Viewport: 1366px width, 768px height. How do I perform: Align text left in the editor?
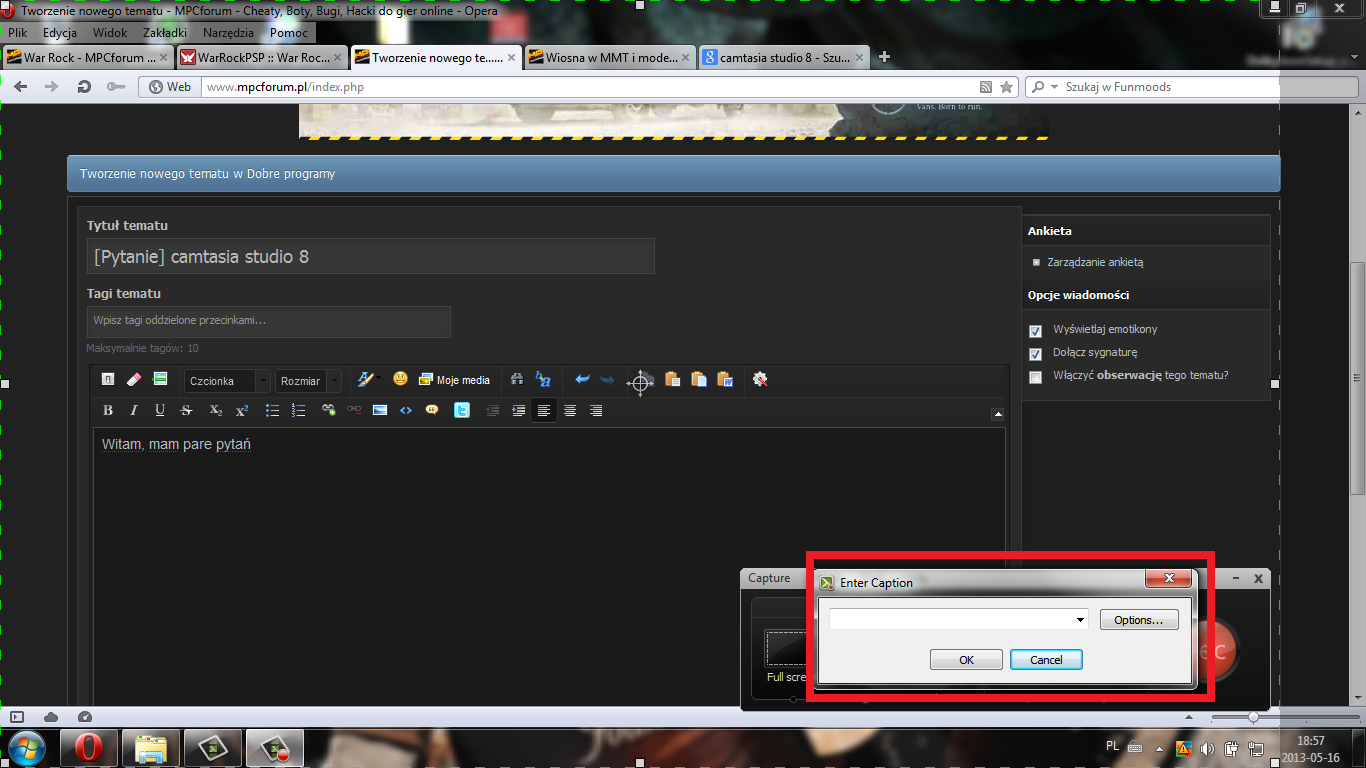(x=544, y=411)
